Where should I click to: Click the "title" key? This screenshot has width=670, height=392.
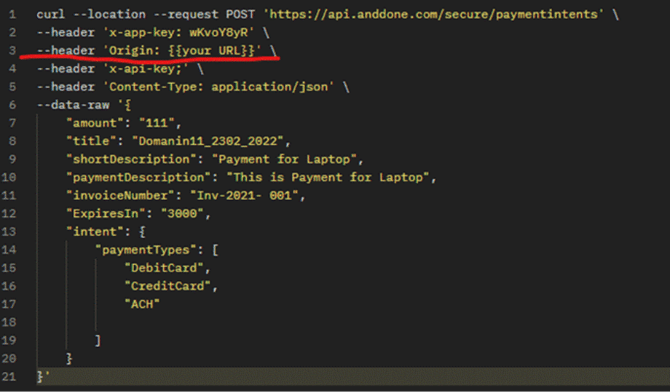coord(91,141)
